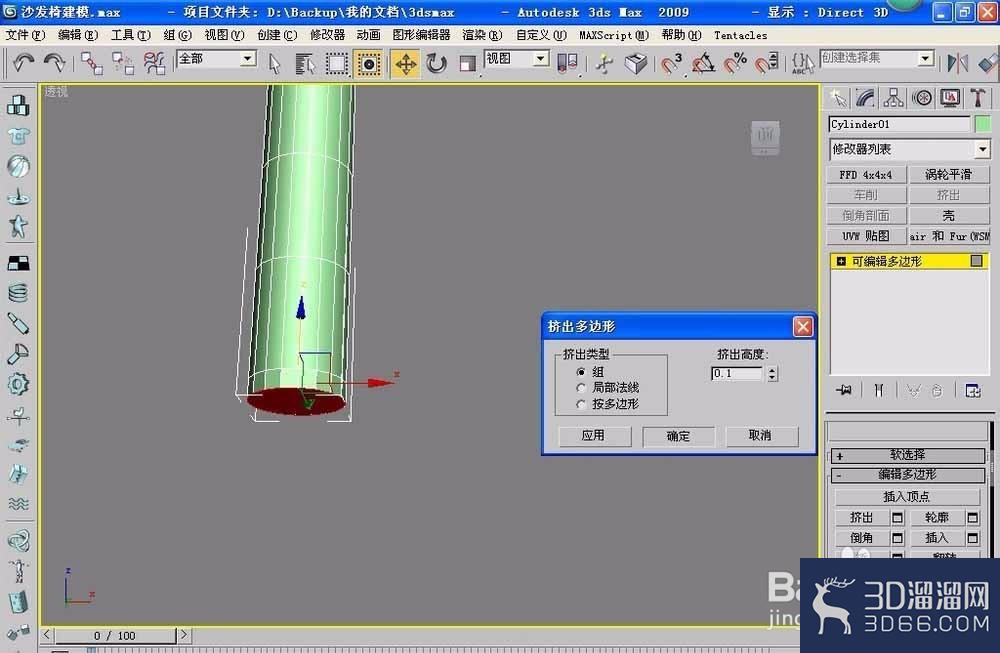
Task: Switch to the Modify command panel tab
Action: 865,98
